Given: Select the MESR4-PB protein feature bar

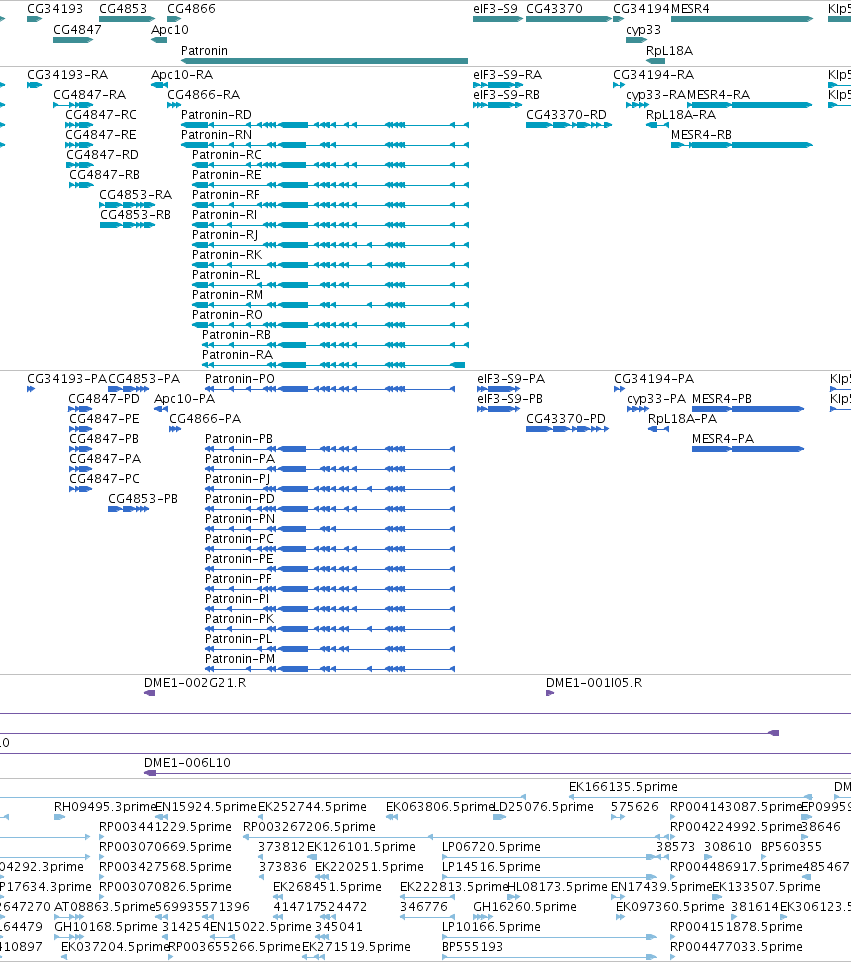Looking at the screenshot, I should point(748,409).
